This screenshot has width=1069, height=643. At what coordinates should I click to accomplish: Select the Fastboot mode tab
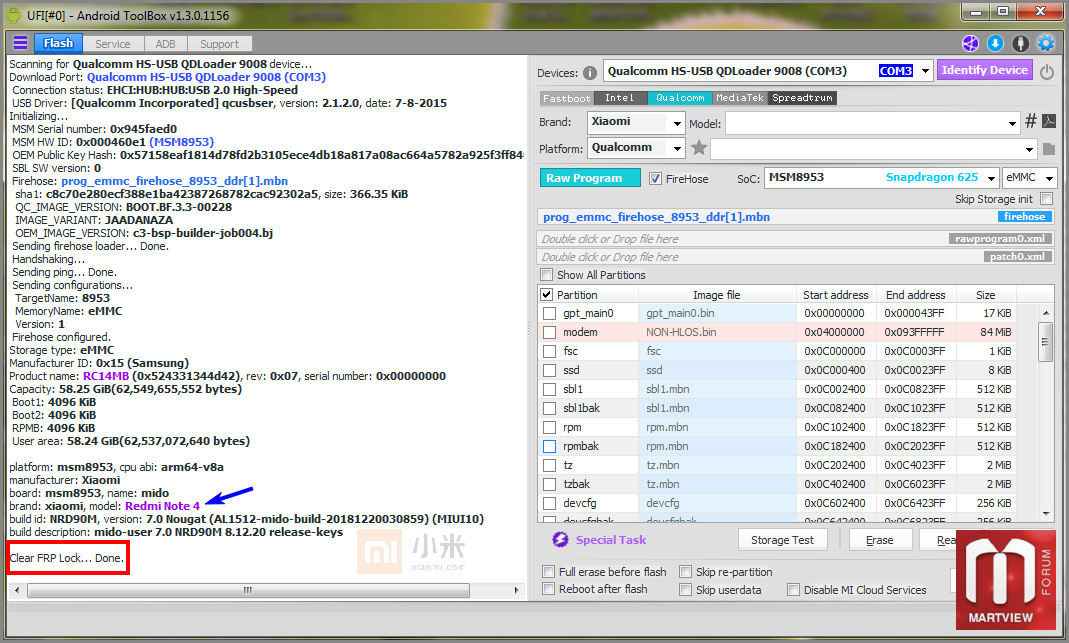pyautogui.click(x=567, y=98)
